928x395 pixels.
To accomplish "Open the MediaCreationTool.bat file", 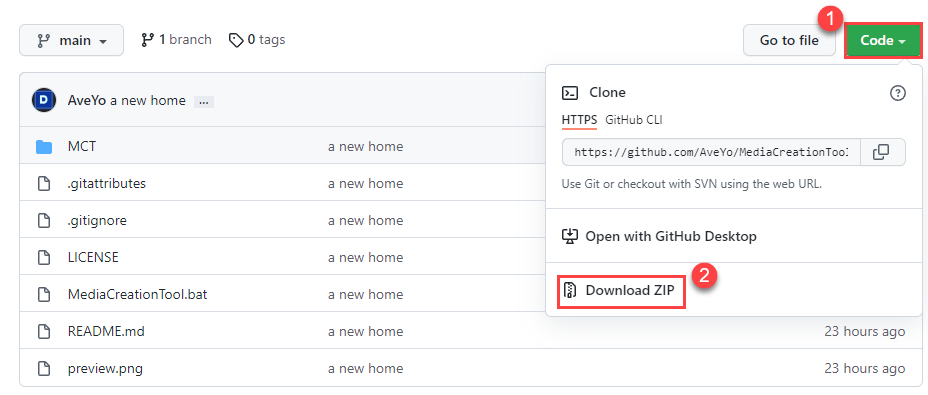I will 137,294.
